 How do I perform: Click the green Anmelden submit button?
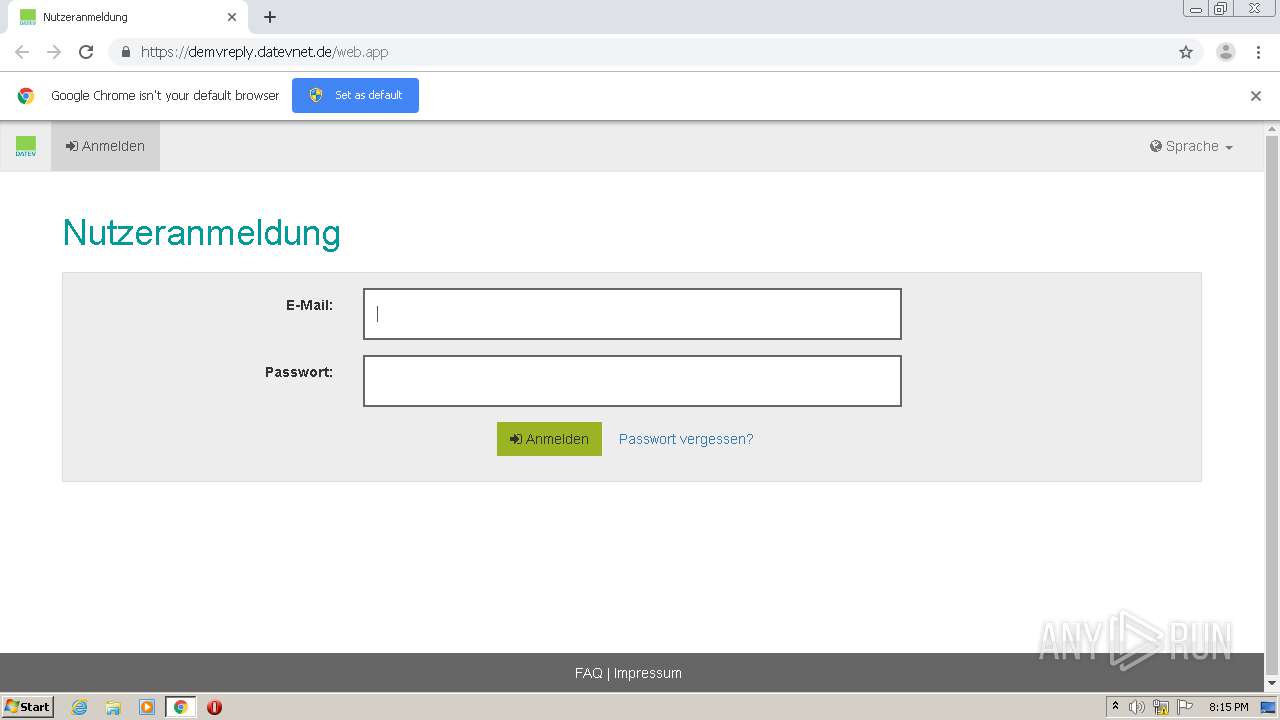point(549,439)
